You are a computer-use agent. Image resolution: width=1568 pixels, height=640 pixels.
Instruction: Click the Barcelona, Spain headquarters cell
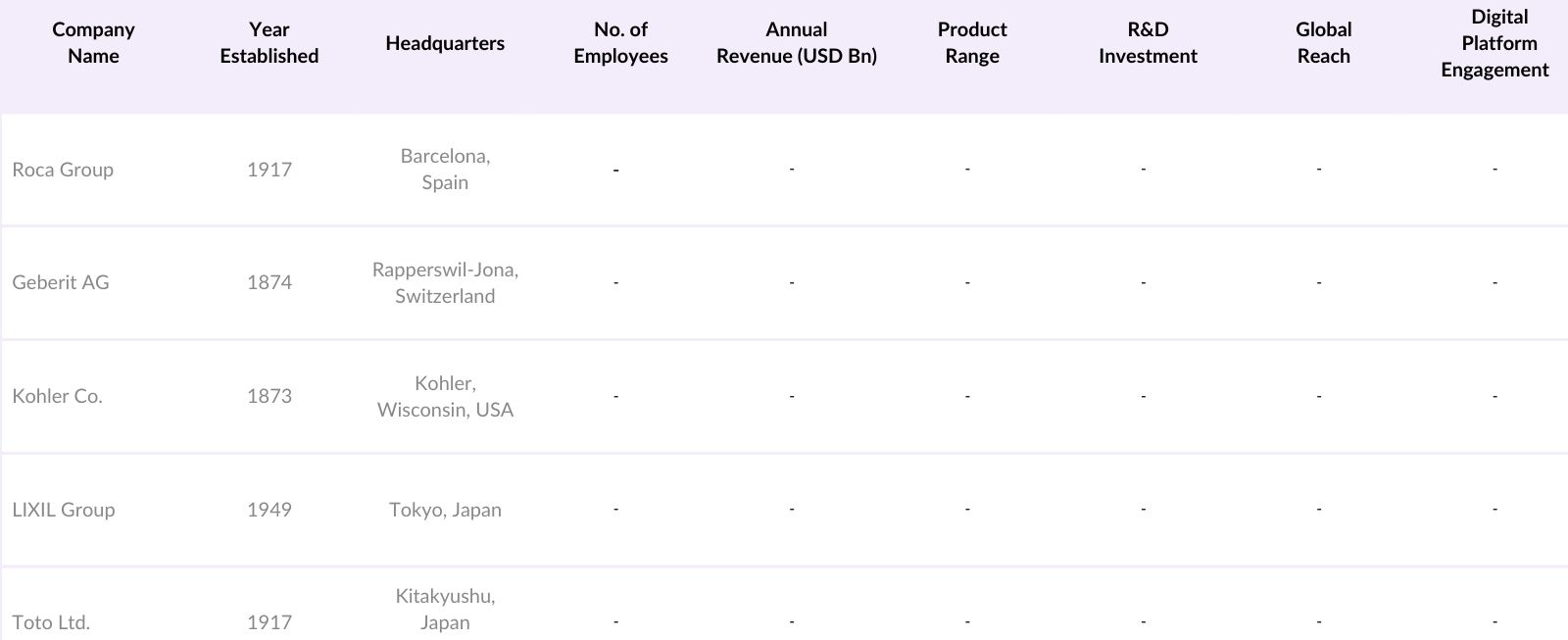[445, 170]
